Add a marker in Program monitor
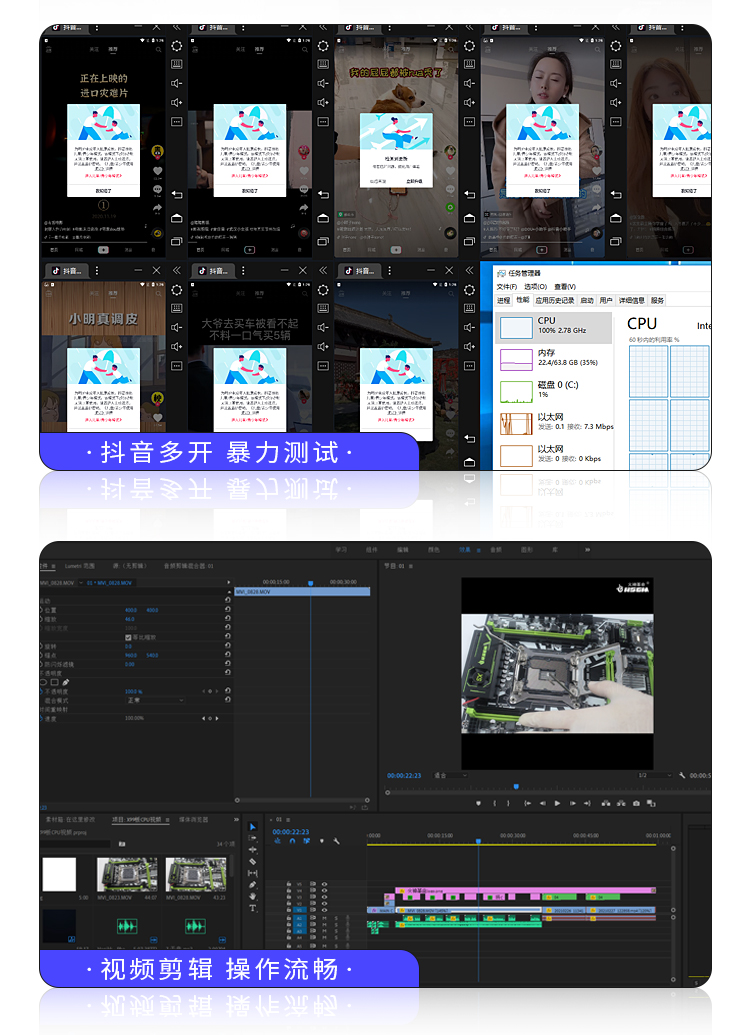Screen dimensions: 750x1035 [x=478, y=803]
